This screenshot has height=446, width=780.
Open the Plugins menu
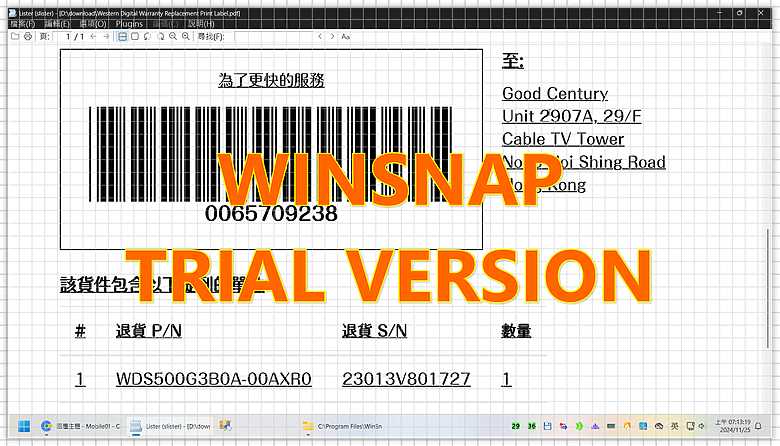[x=129, y=23]
